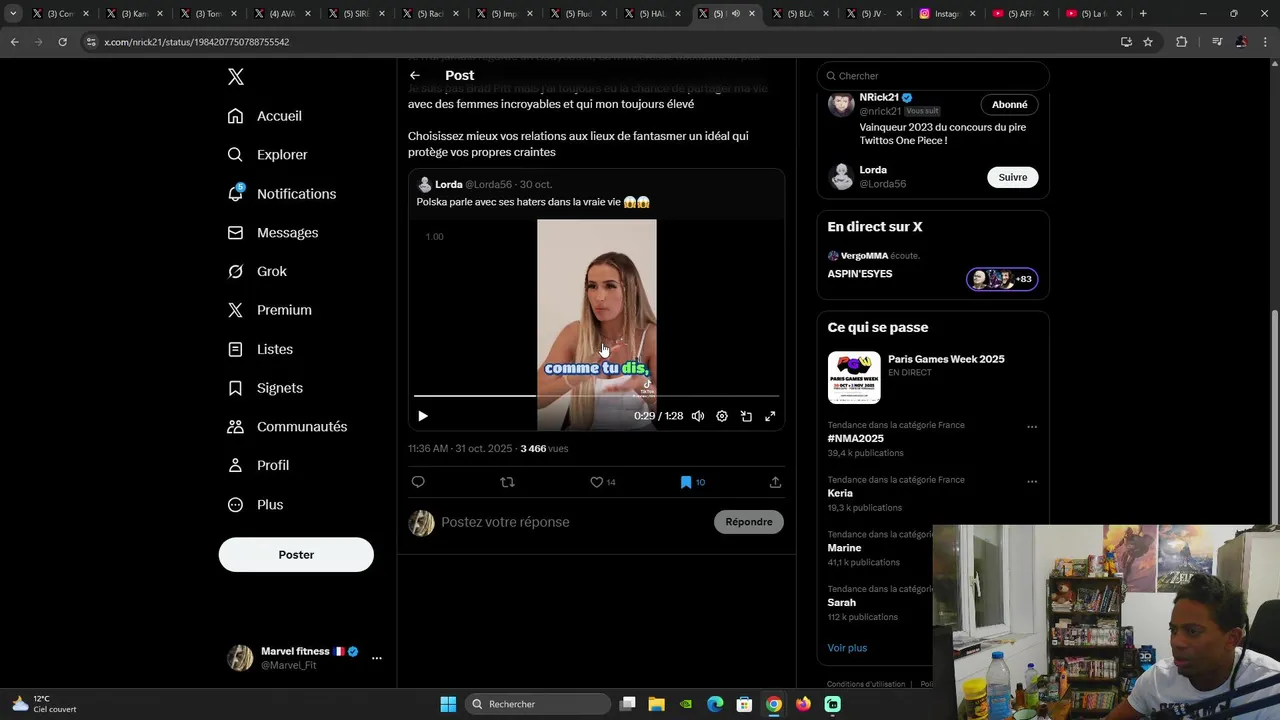Open a new browser tab
Viewport: 1280px width, 720px height.
pyautogui.click(x=1143, y=14)
